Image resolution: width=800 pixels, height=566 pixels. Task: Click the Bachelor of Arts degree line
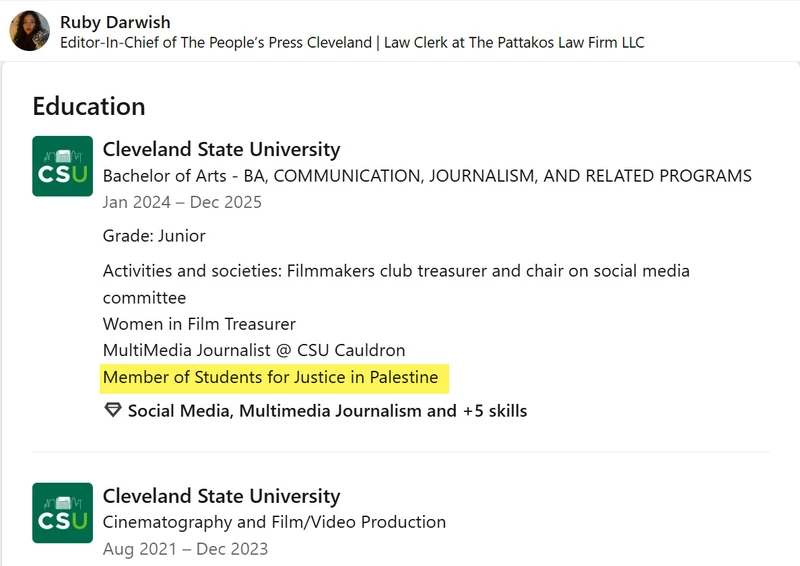point(427,176)
